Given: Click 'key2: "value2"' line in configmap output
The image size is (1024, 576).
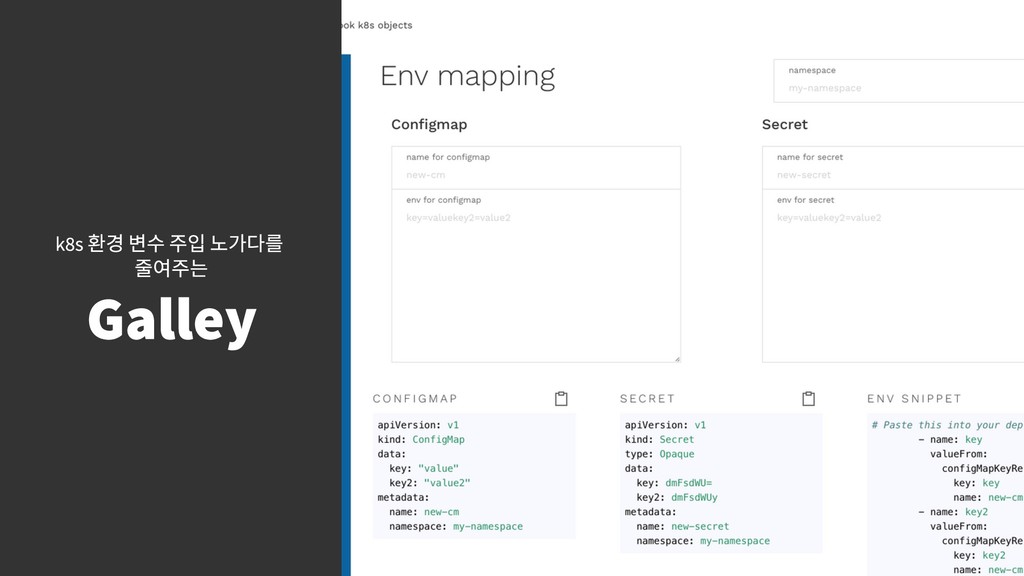Looking at the screenshot, I should click(x=430, y=483).
